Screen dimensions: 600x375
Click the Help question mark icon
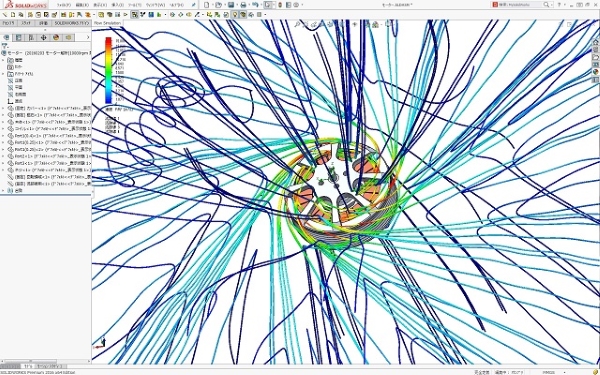click(560, 5)
